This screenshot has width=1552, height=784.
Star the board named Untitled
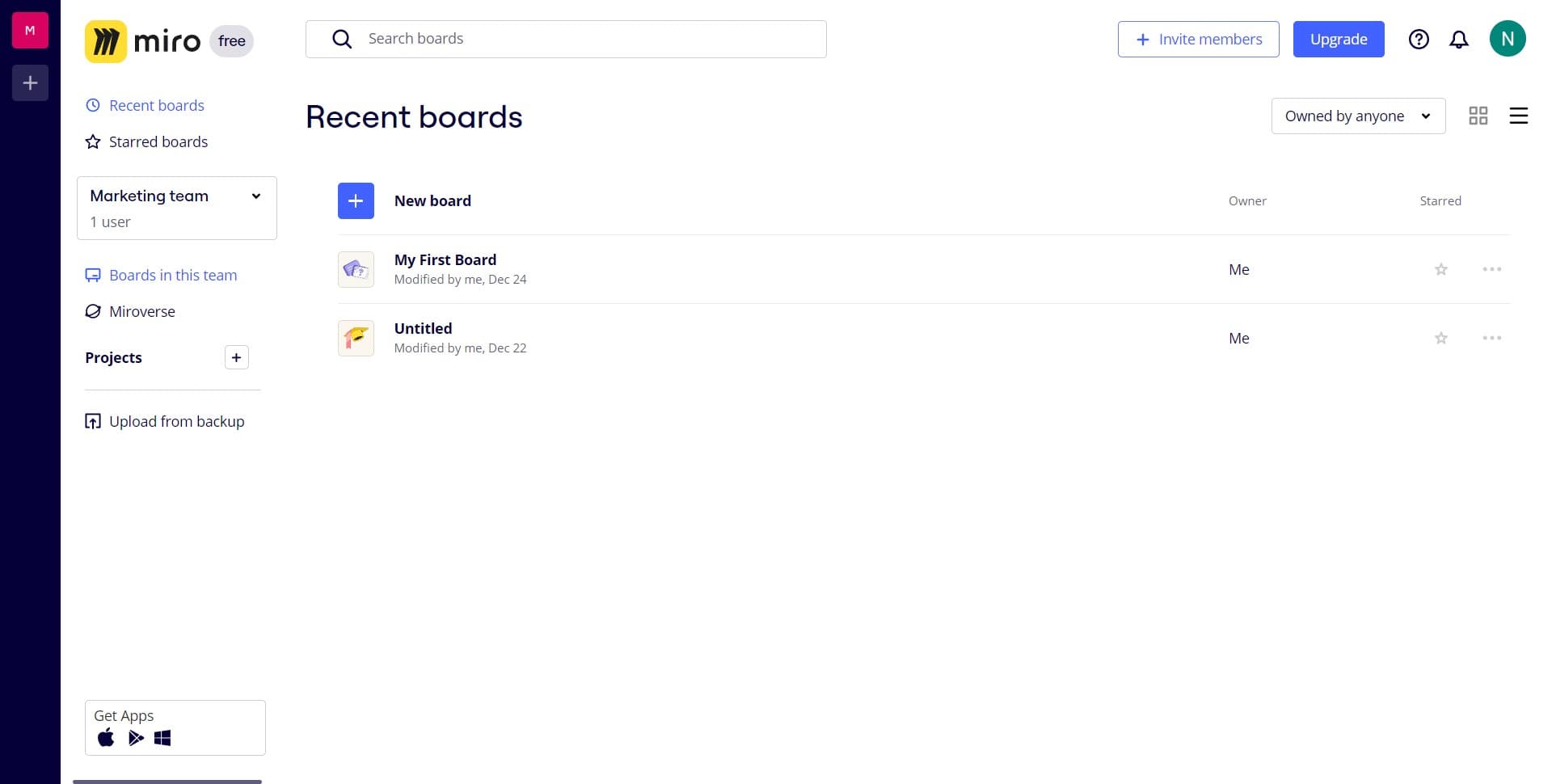coord(1440,338)
